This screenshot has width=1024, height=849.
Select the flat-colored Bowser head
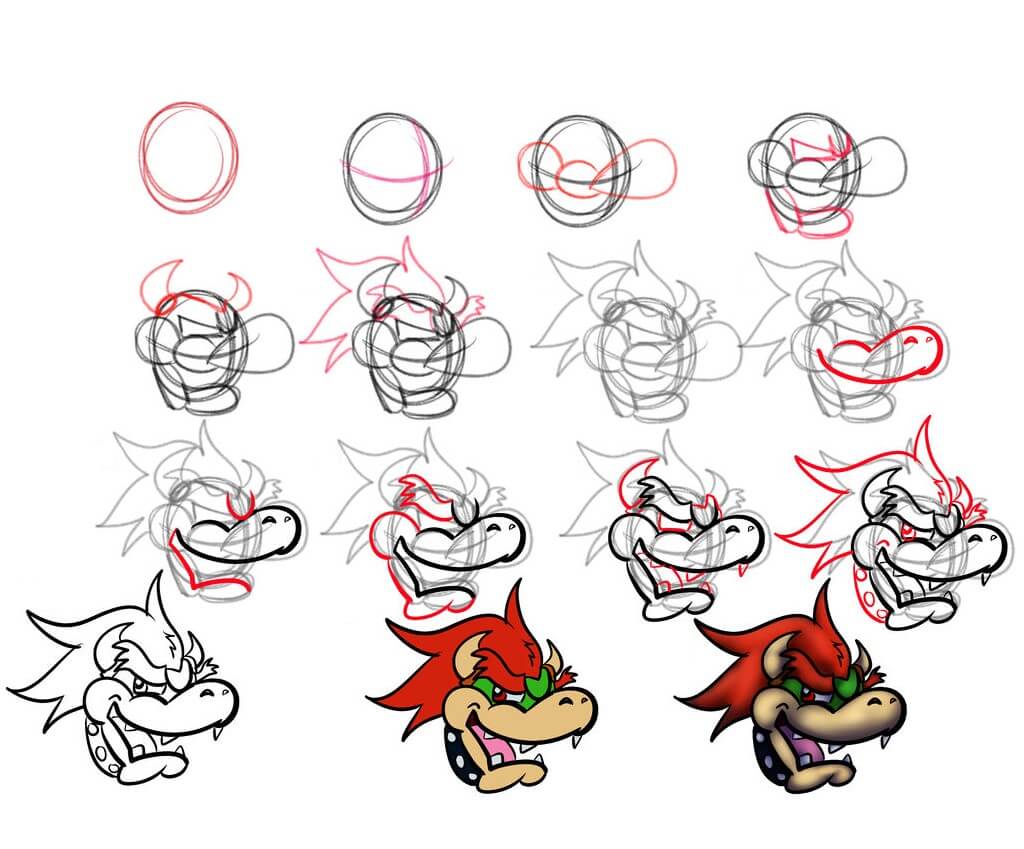pyautogui.click(x=483, y=687)
